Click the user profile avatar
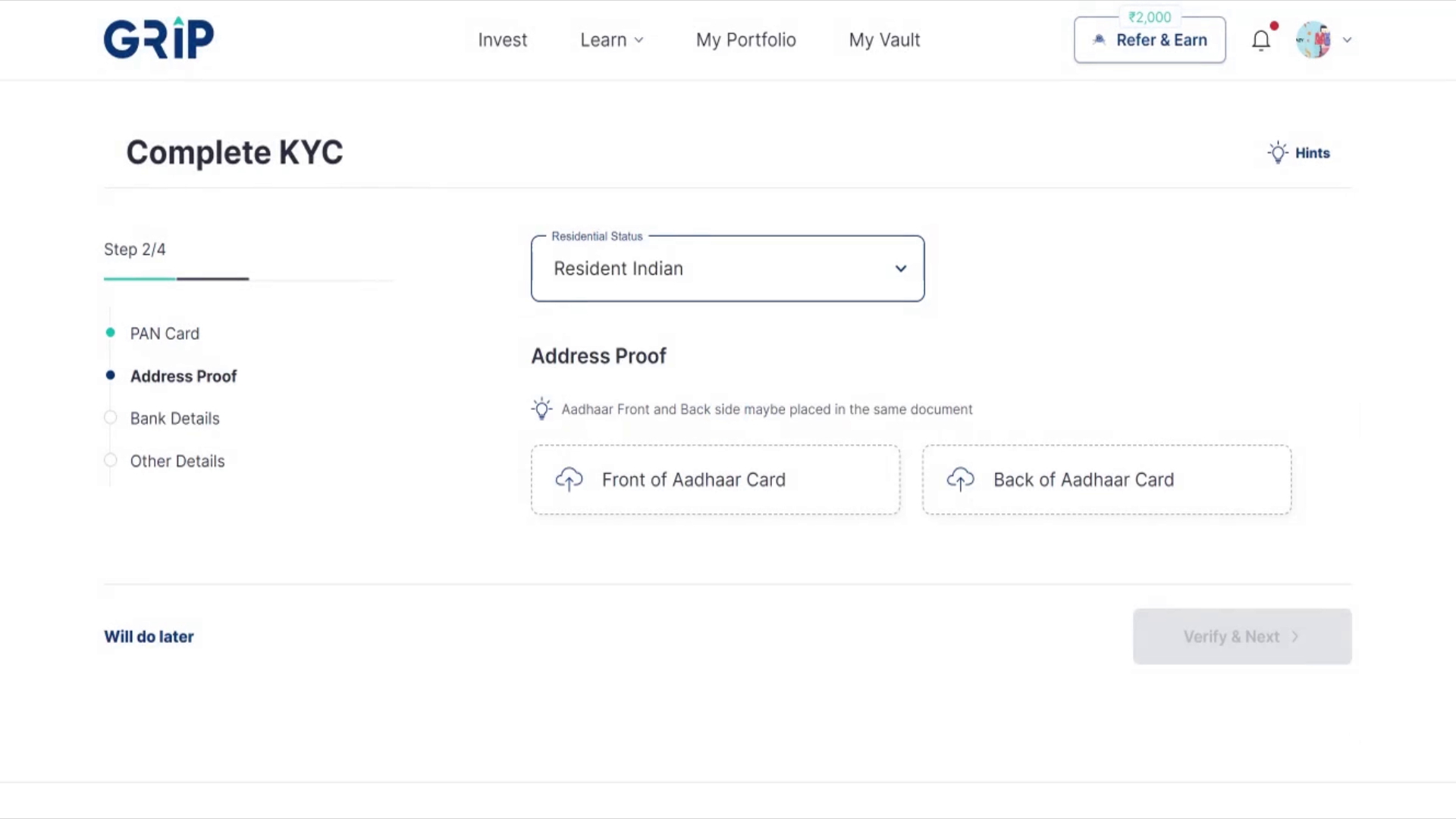This screenshot has height=819, width=1456. coord(1313,40)
